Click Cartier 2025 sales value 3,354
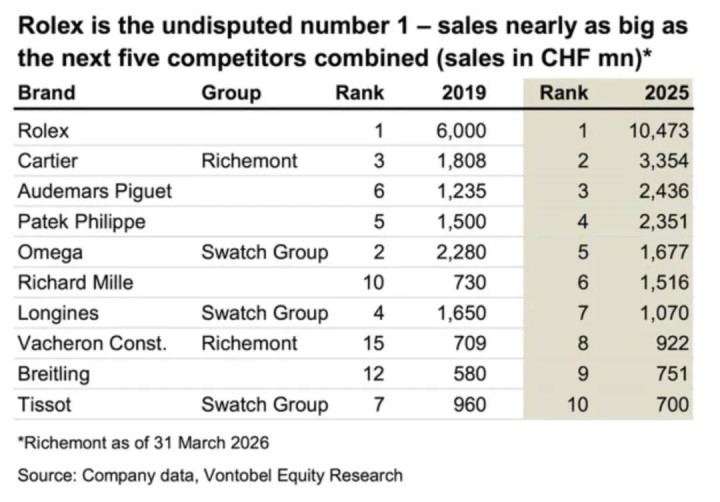This screenshot has height=502, width=720. click(x=665, y=160)
